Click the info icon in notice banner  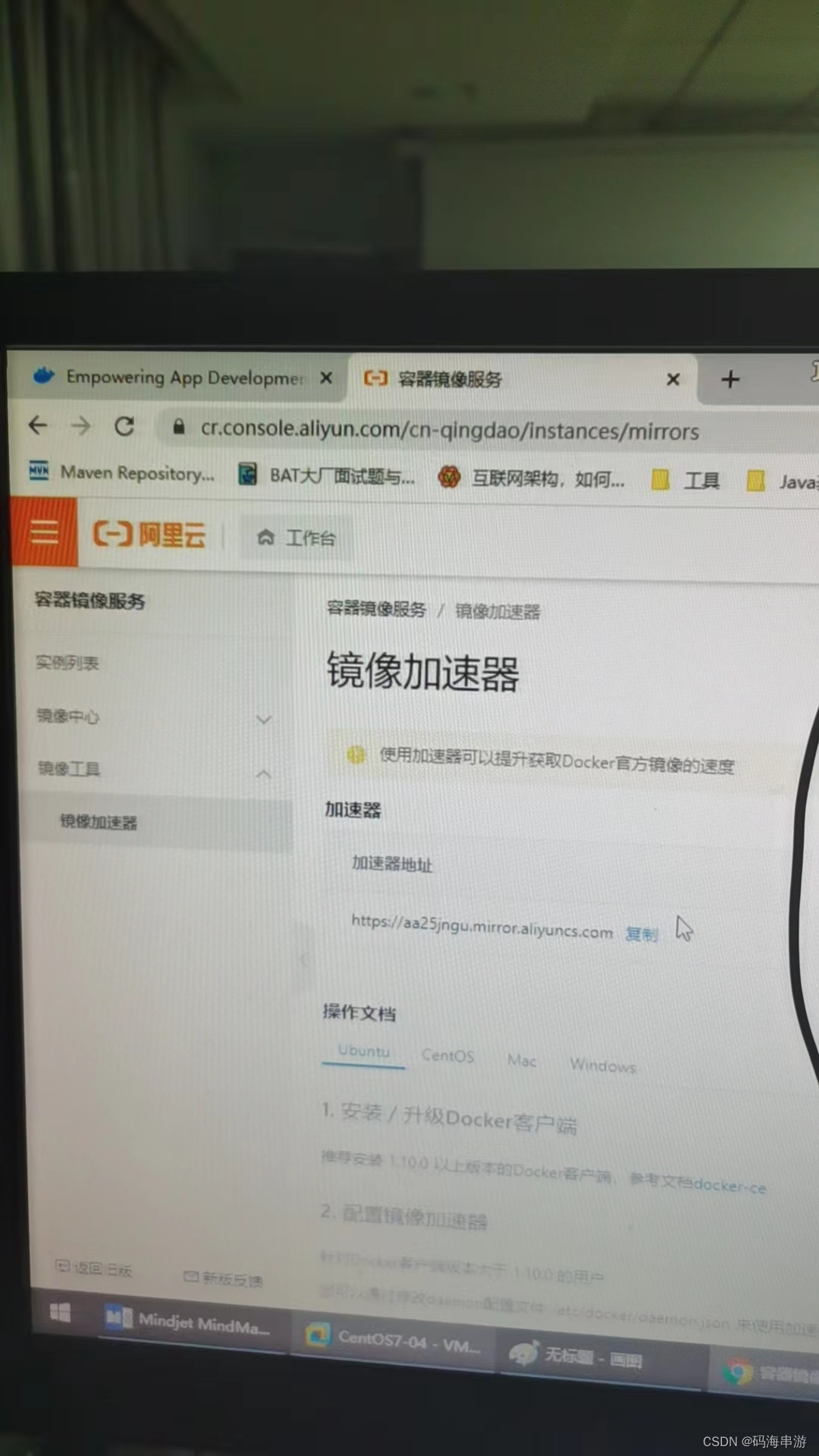click(x=356, y=754)
